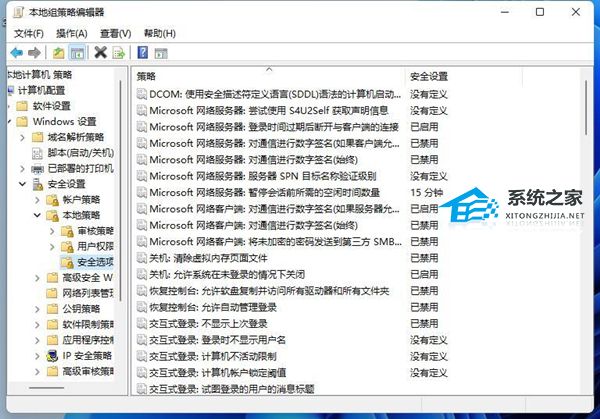Select policy 服务器 SPN 目标名称验证级别
The width and height of the screenshot is (600, 419).
click(263, 176)
